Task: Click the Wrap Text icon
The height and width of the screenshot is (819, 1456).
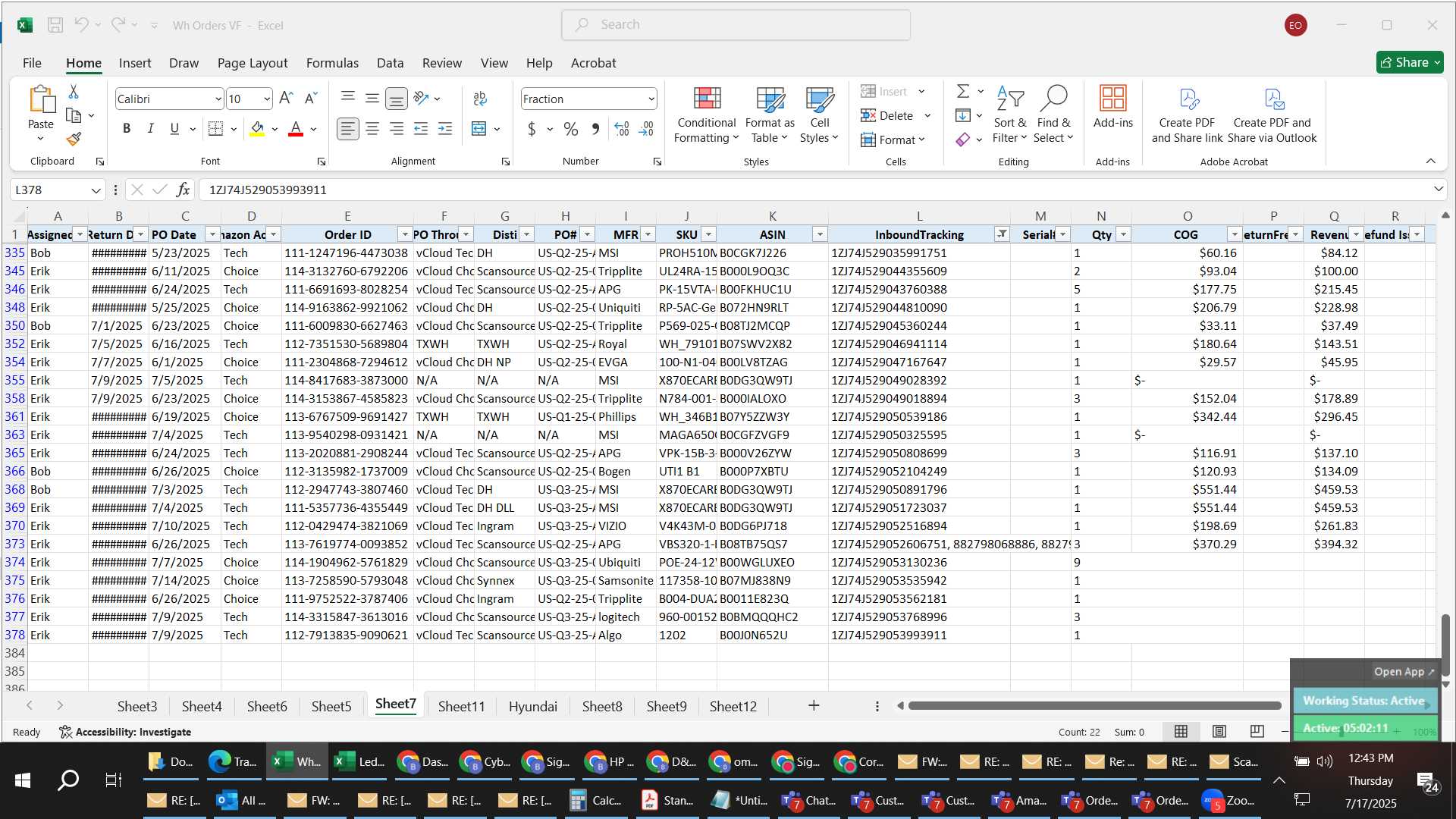Action: 479,99
